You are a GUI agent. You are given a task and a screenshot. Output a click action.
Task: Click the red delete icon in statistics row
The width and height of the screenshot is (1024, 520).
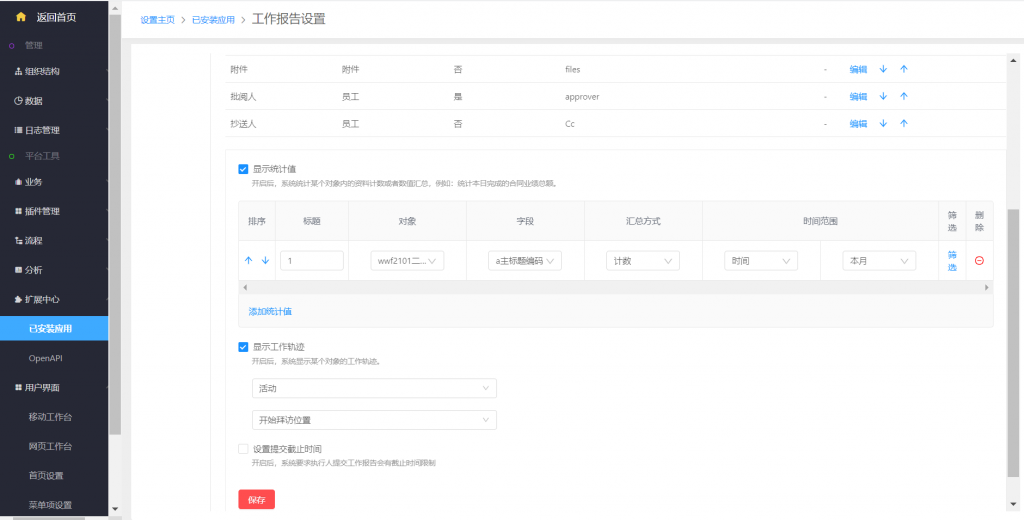(979, 260)
